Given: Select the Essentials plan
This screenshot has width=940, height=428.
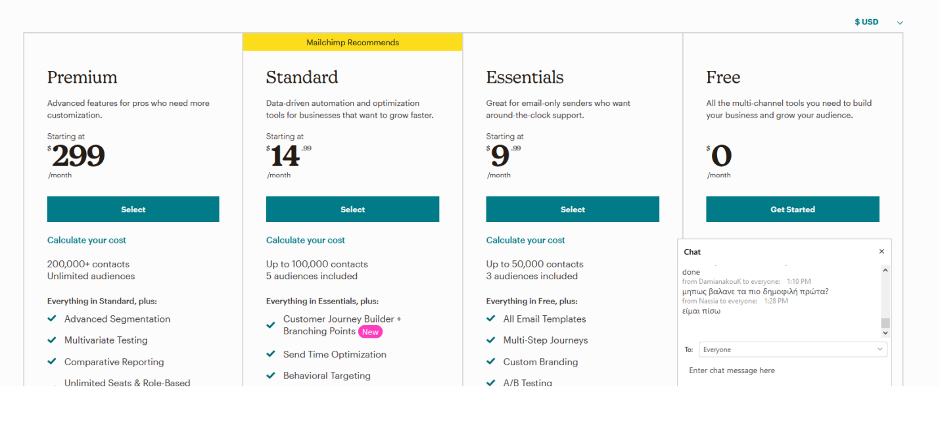Looking at the screenshot, I should 573,209.
